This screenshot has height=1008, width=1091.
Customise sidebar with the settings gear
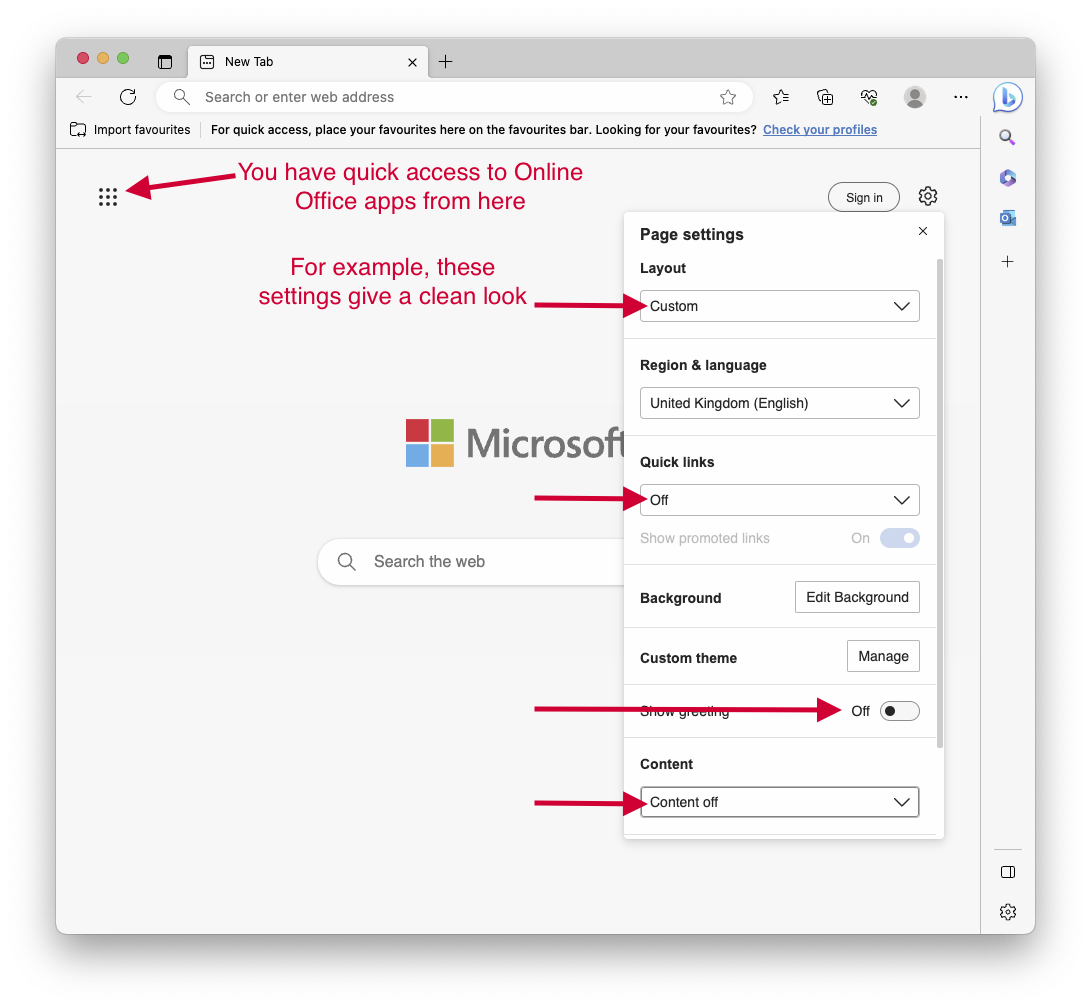tap(1007, 911)
